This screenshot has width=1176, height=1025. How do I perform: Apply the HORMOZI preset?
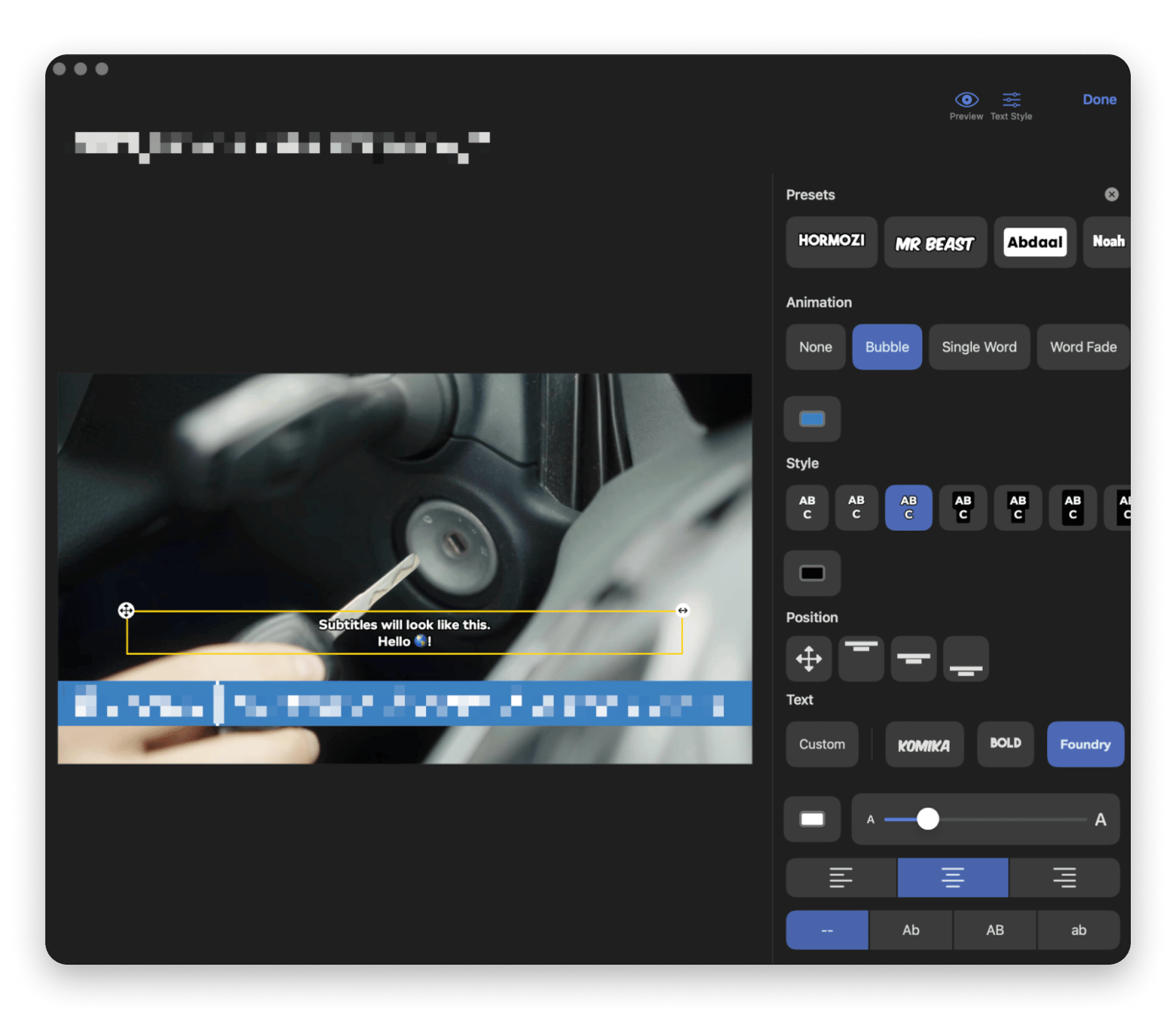pyautogui.click(x=831, y=241)
